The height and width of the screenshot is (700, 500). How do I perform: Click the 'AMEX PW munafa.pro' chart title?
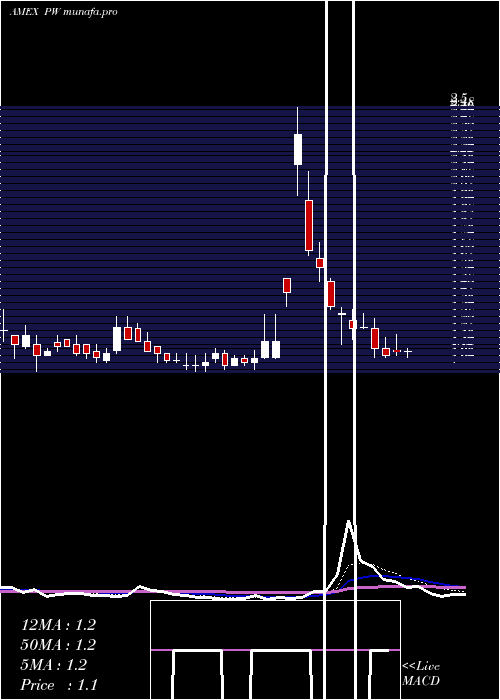coord(63,12)
